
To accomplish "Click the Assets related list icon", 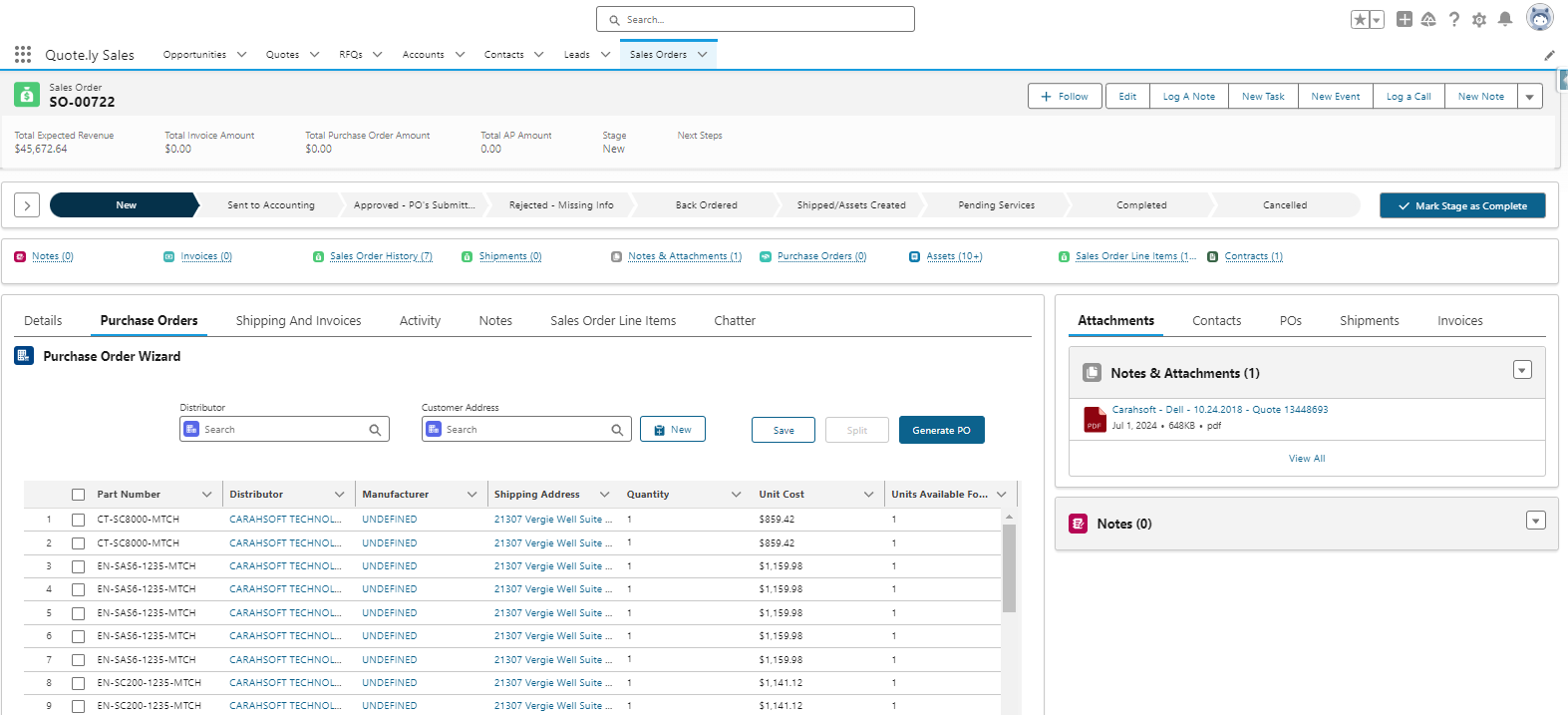I will (914, 256).
